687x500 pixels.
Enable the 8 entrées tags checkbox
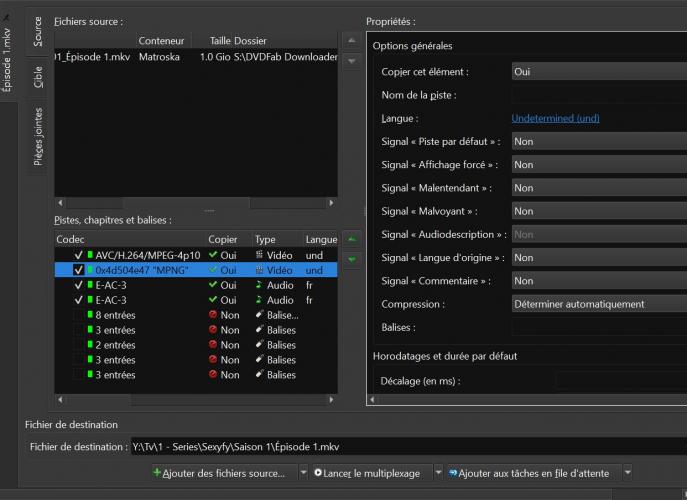coord(79,315)
